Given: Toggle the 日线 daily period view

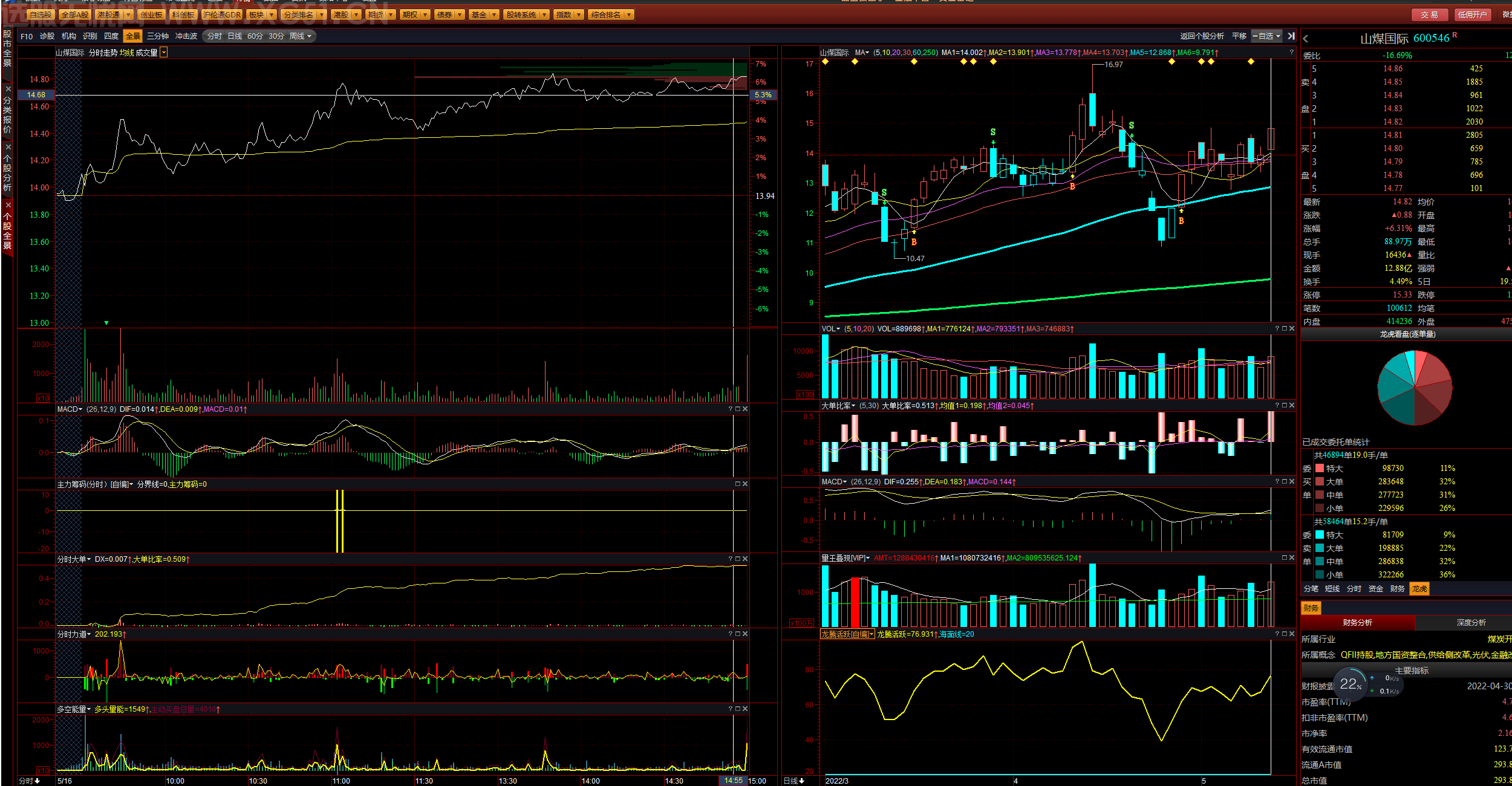Looking at the screenshot, I should pos(235,36).
